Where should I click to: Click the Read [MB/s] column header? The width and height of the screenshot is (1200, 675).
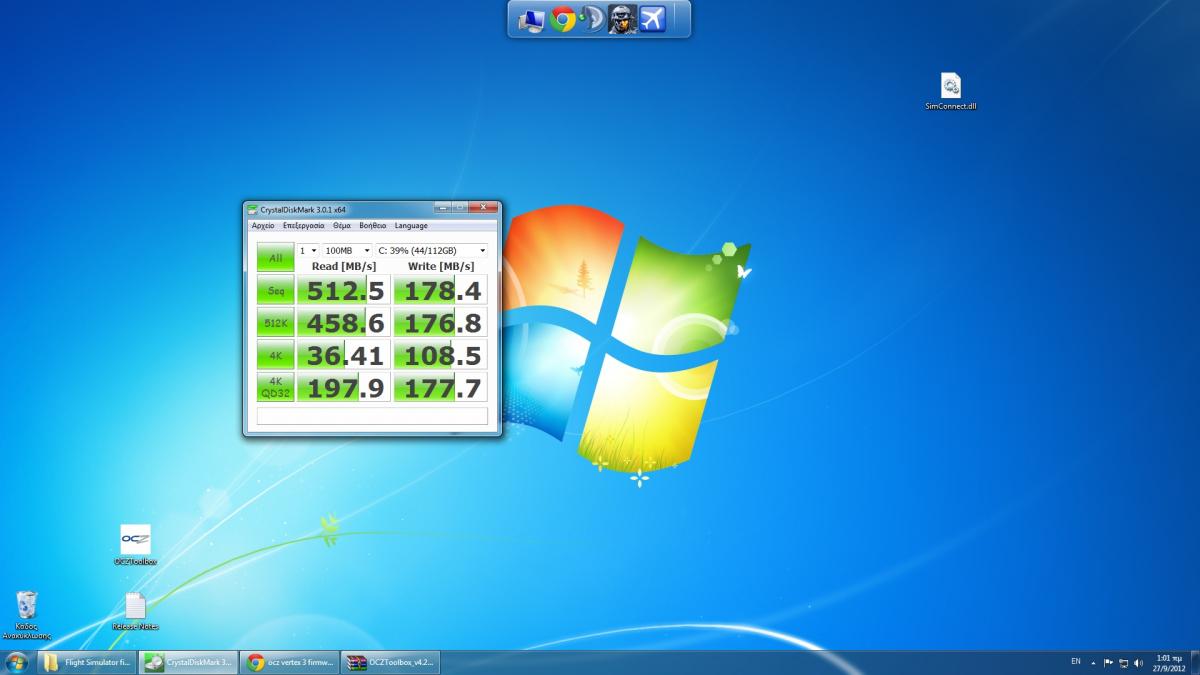(x=344, y=266)
